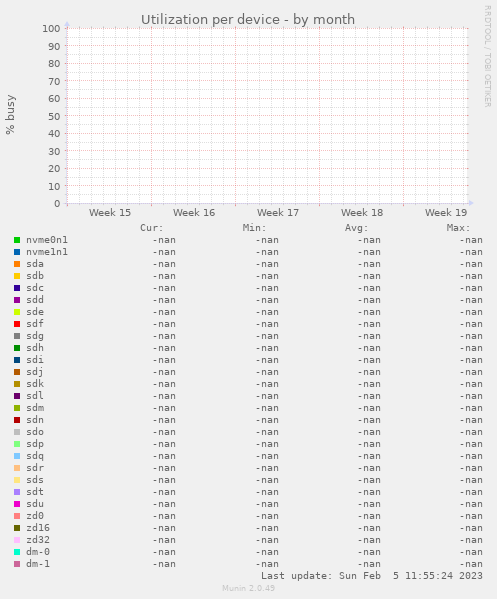Click the dark red sdn legend swatch
Image resolution: width=497 pixels, height=599 pixels.
pos(17,420)
